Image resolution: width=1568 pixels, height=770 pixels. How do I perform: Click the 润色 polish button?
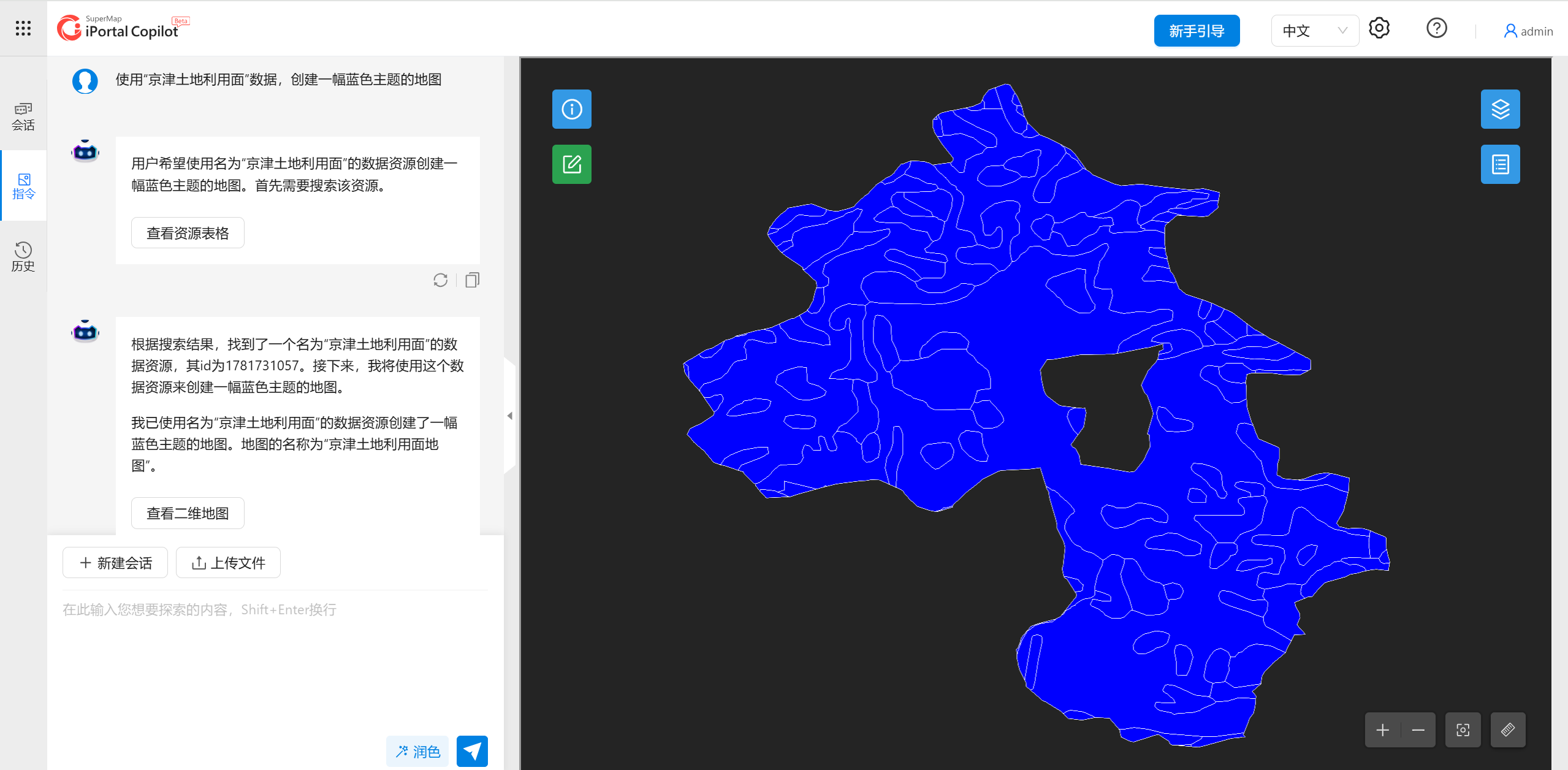pos(417,751)
